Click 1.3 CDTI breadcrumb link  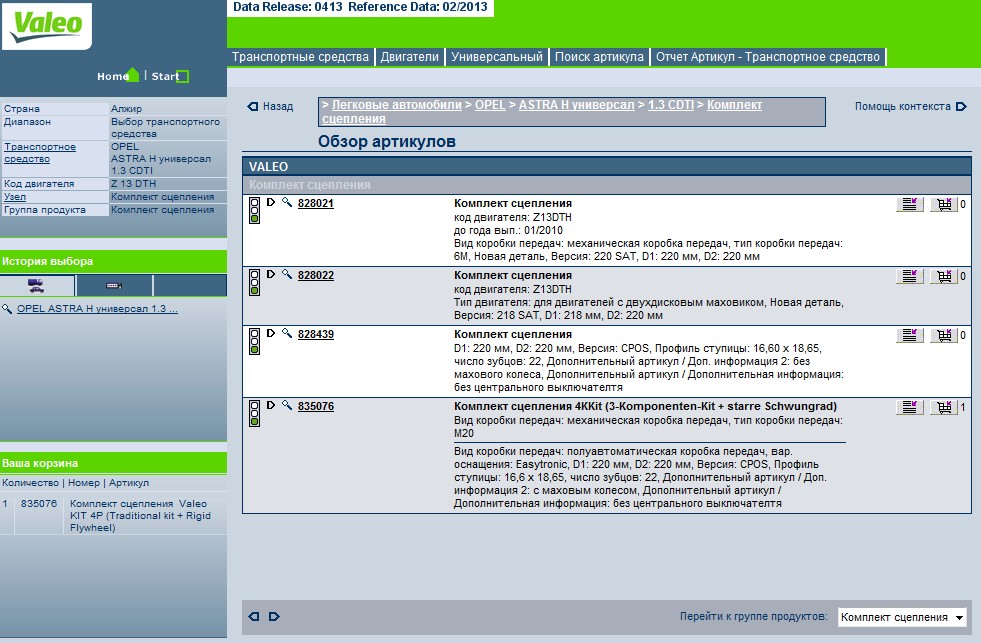point(671,105)
